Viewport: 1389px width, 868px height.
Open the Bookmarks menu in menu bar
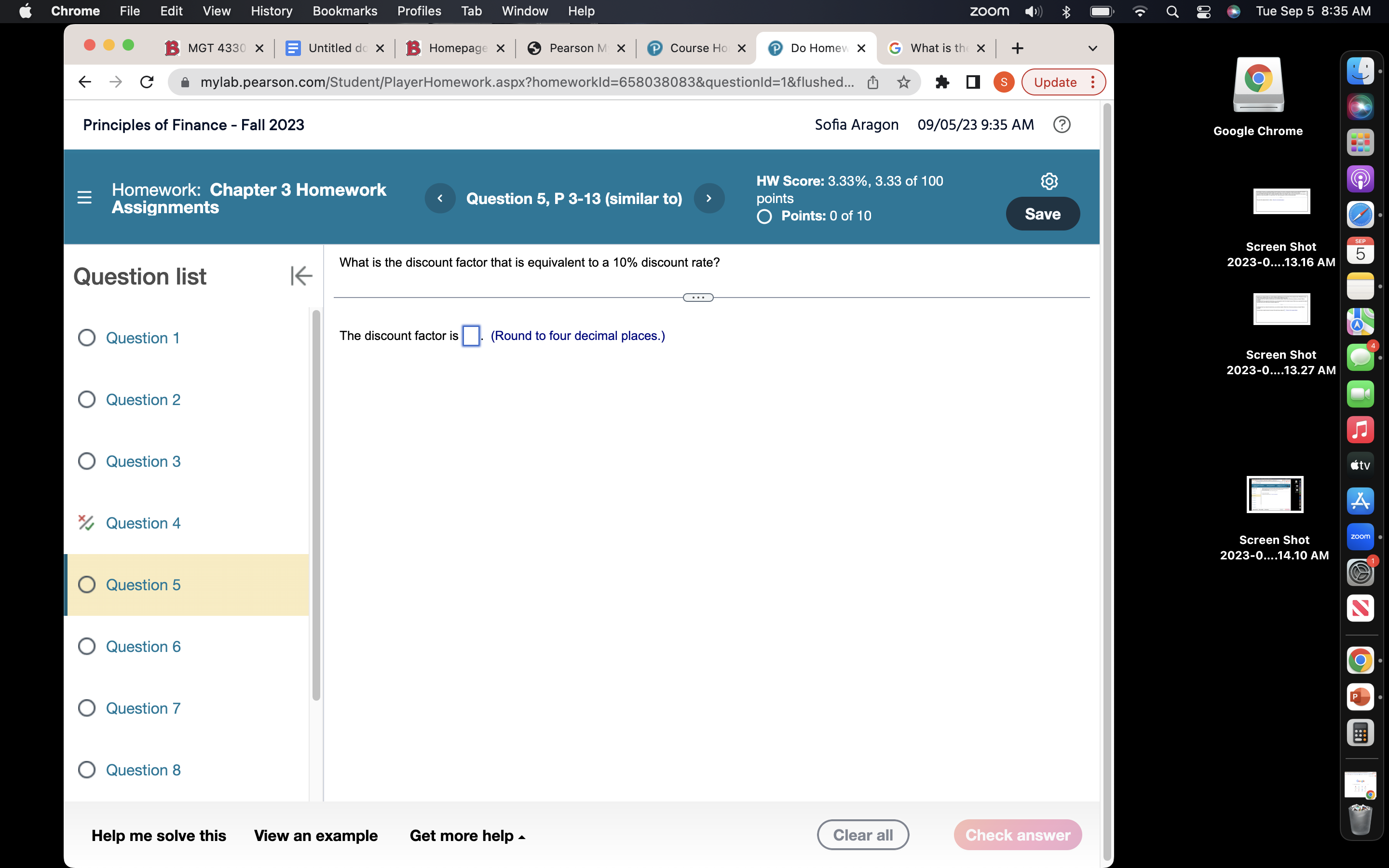(x=344, y=11)
